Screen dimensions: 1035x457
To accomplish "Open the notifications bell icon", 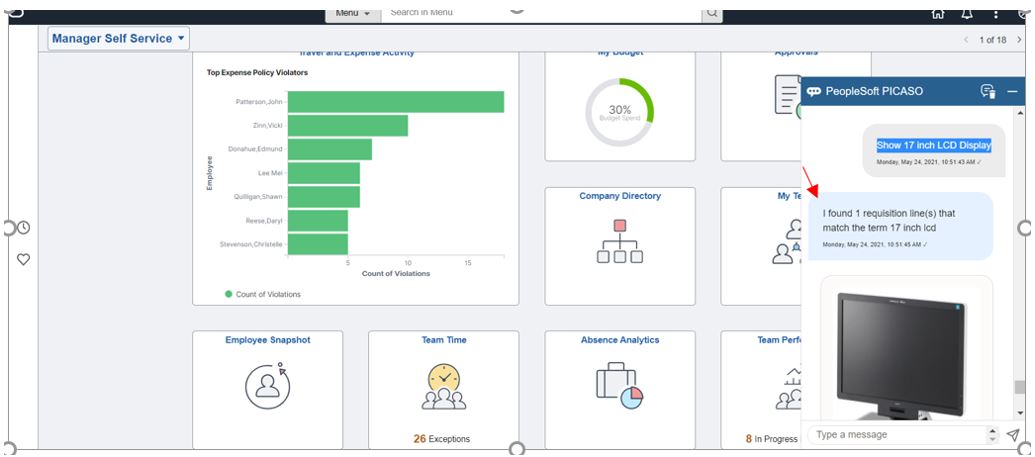I will (x=966, y=14).
